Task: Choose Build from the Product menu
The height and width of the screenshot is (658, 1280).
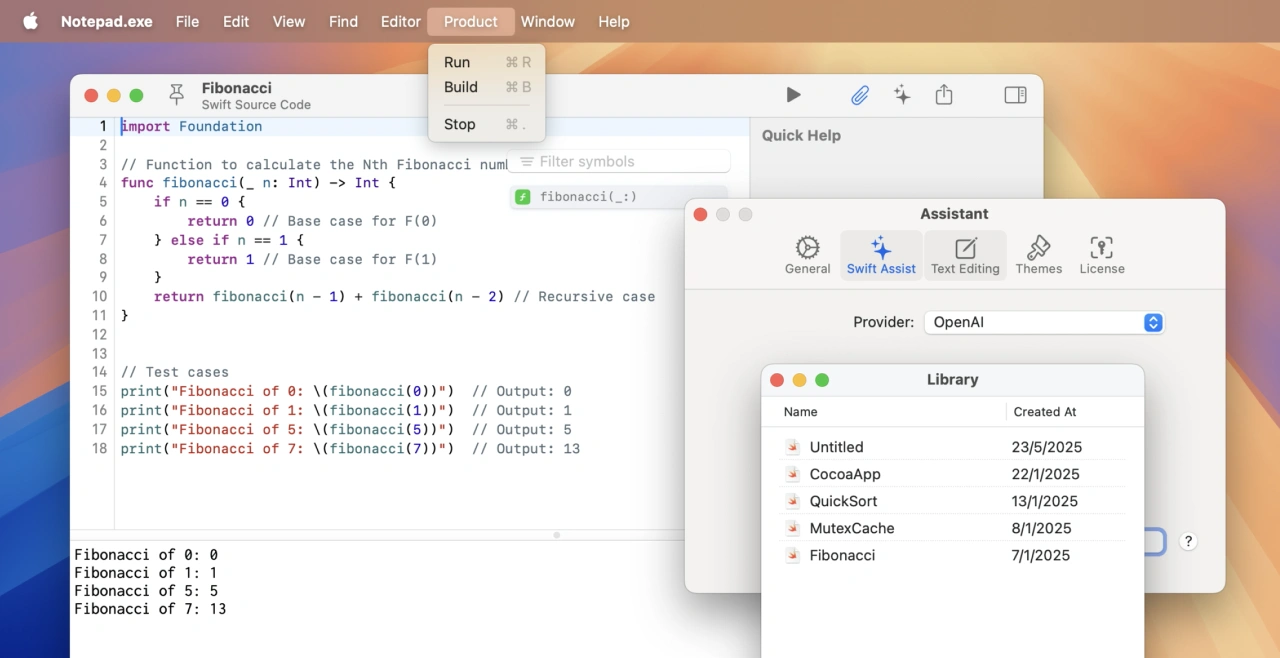Action: pyautogui.click(x=461, y=87)
